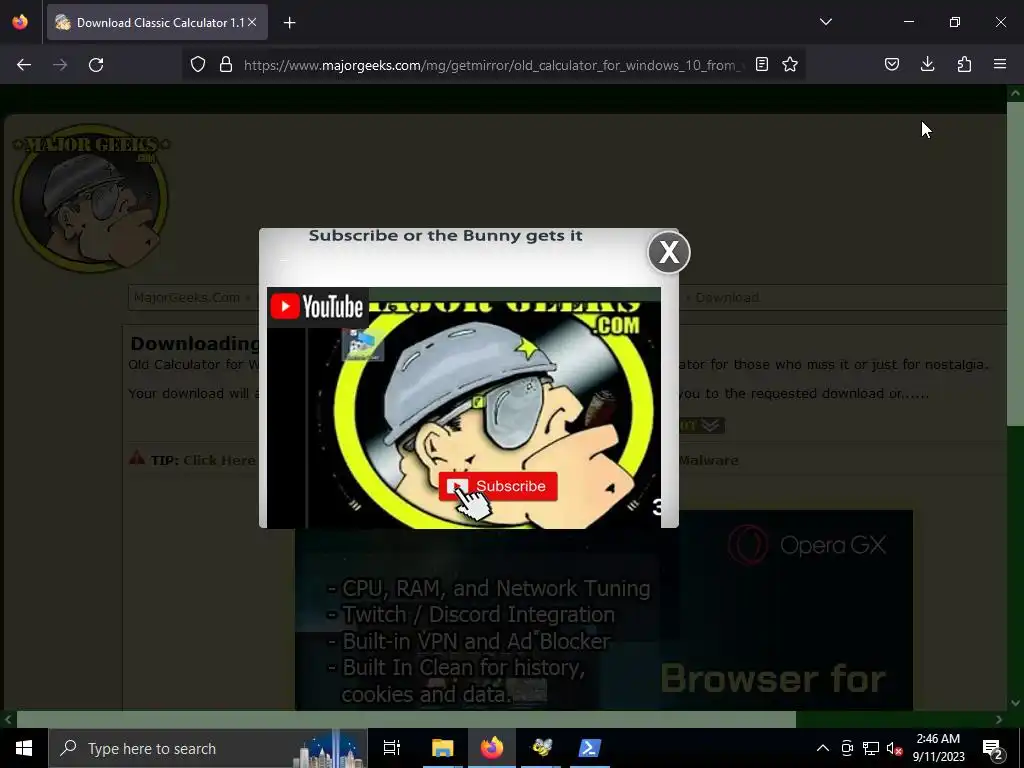The height and width of the screenshot is (768, 1024).
Task: Click the Download breadcrumb text
Action: [x=727, y=298]
